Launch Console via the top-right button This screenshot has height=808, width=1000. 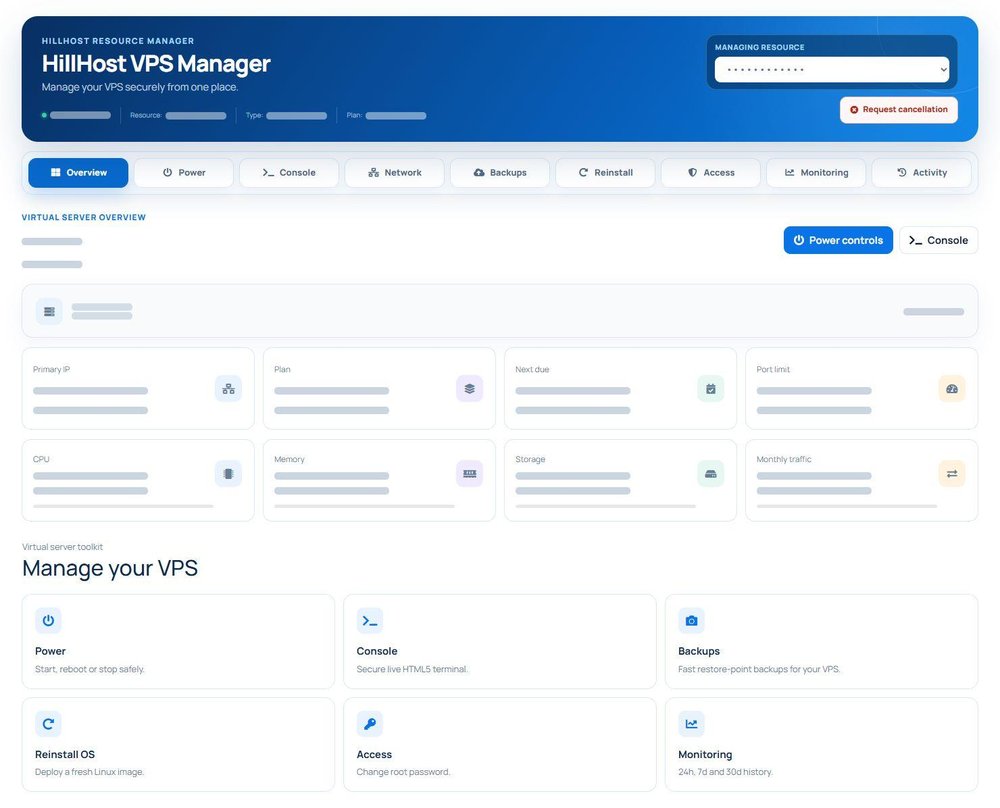(938, 240)
